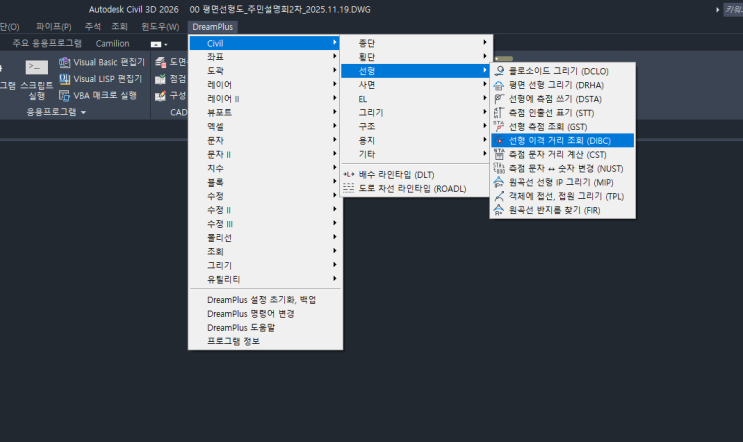Click Visual Basic 편집기 button label
Screen dimensions: 743x442
[x=109, y=62]
